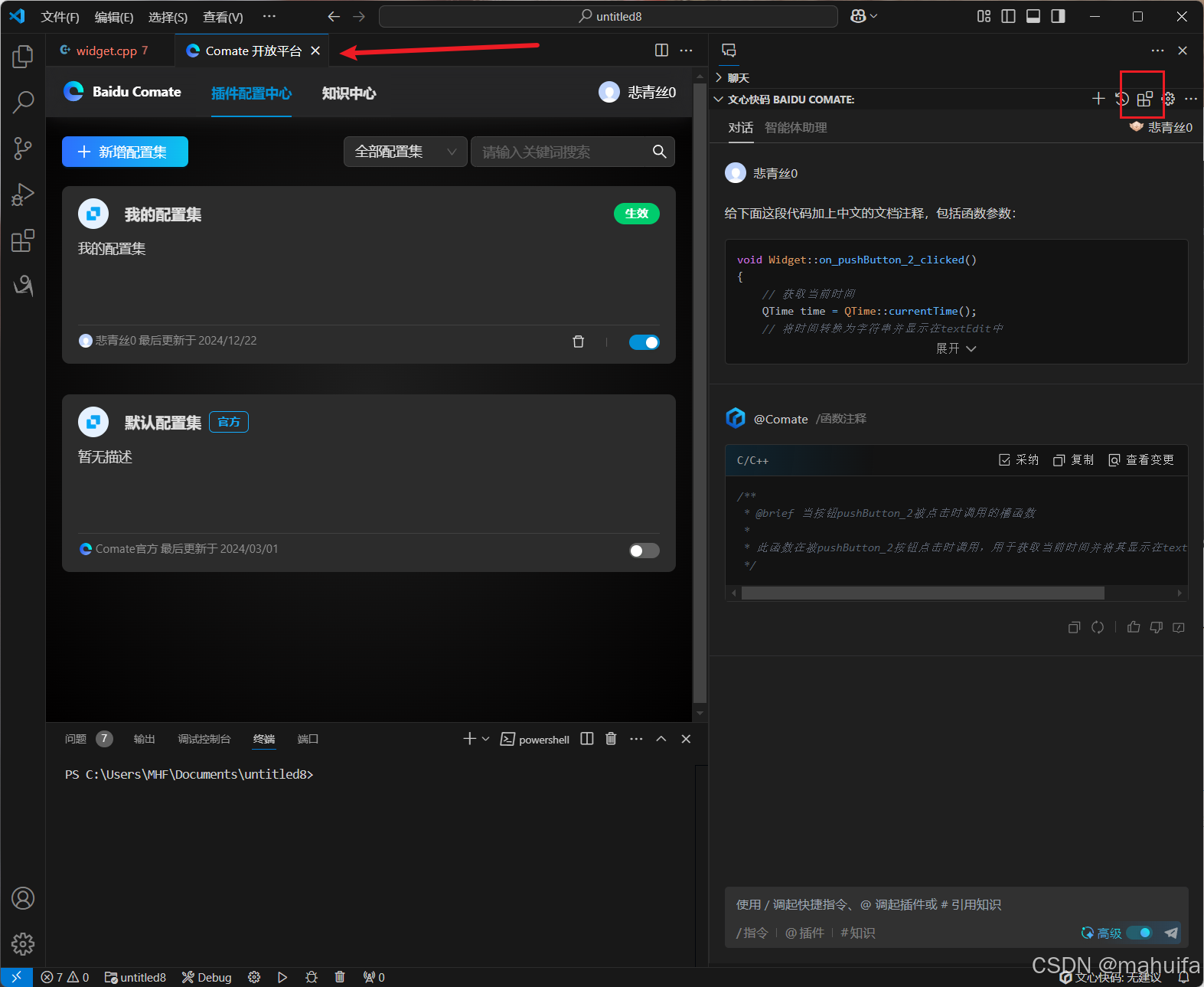The width and height of the screenshot is (1204, 987).
Task: Open the Explorer view in activity bar
Action: pos(23,56)
